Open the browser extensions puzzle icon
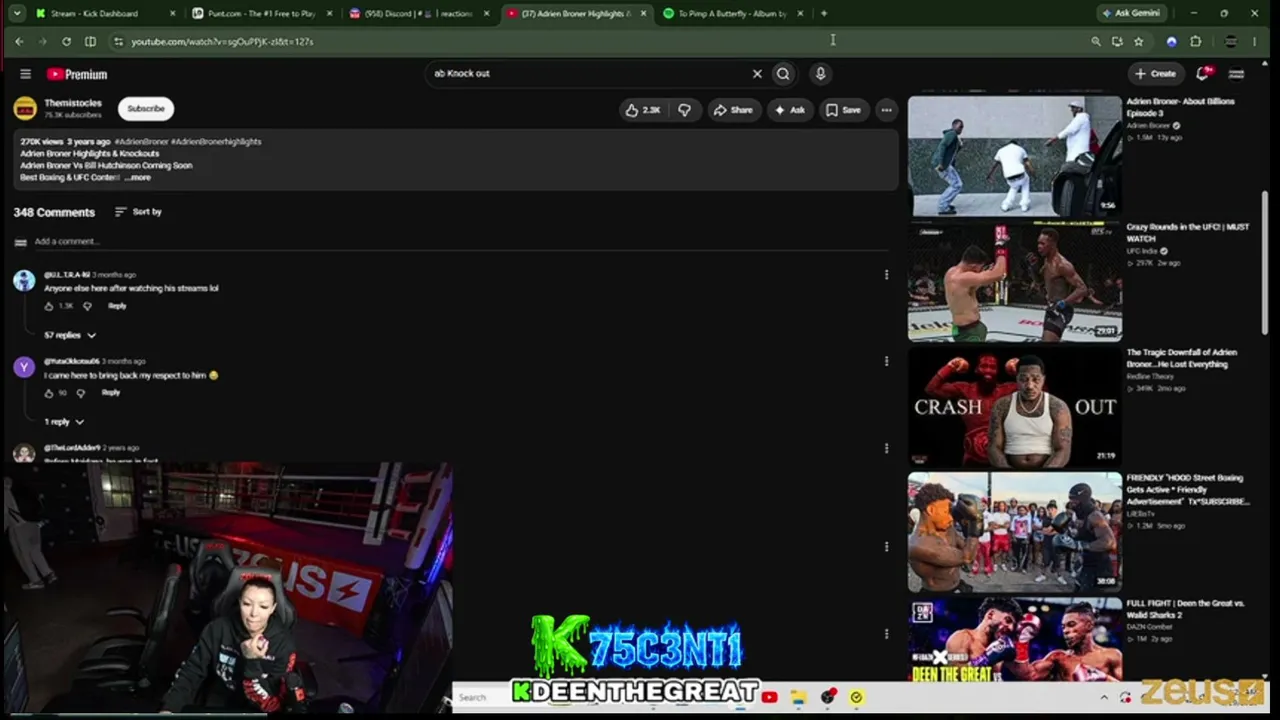Screen dimensions: 1280x720 (x=1195, y=41)
